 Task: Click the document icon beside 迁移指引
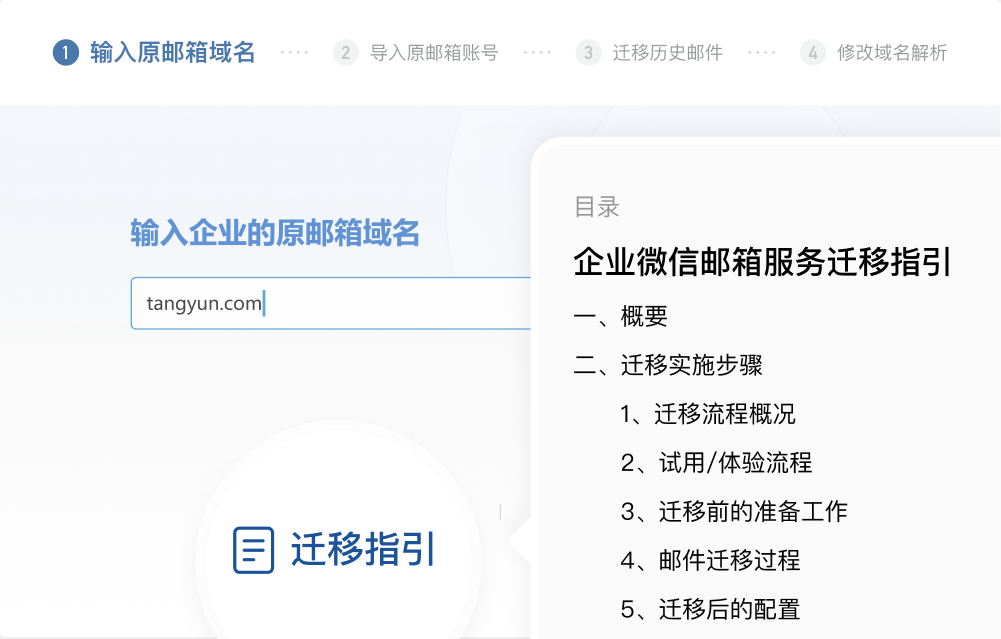tap(253, 550)
